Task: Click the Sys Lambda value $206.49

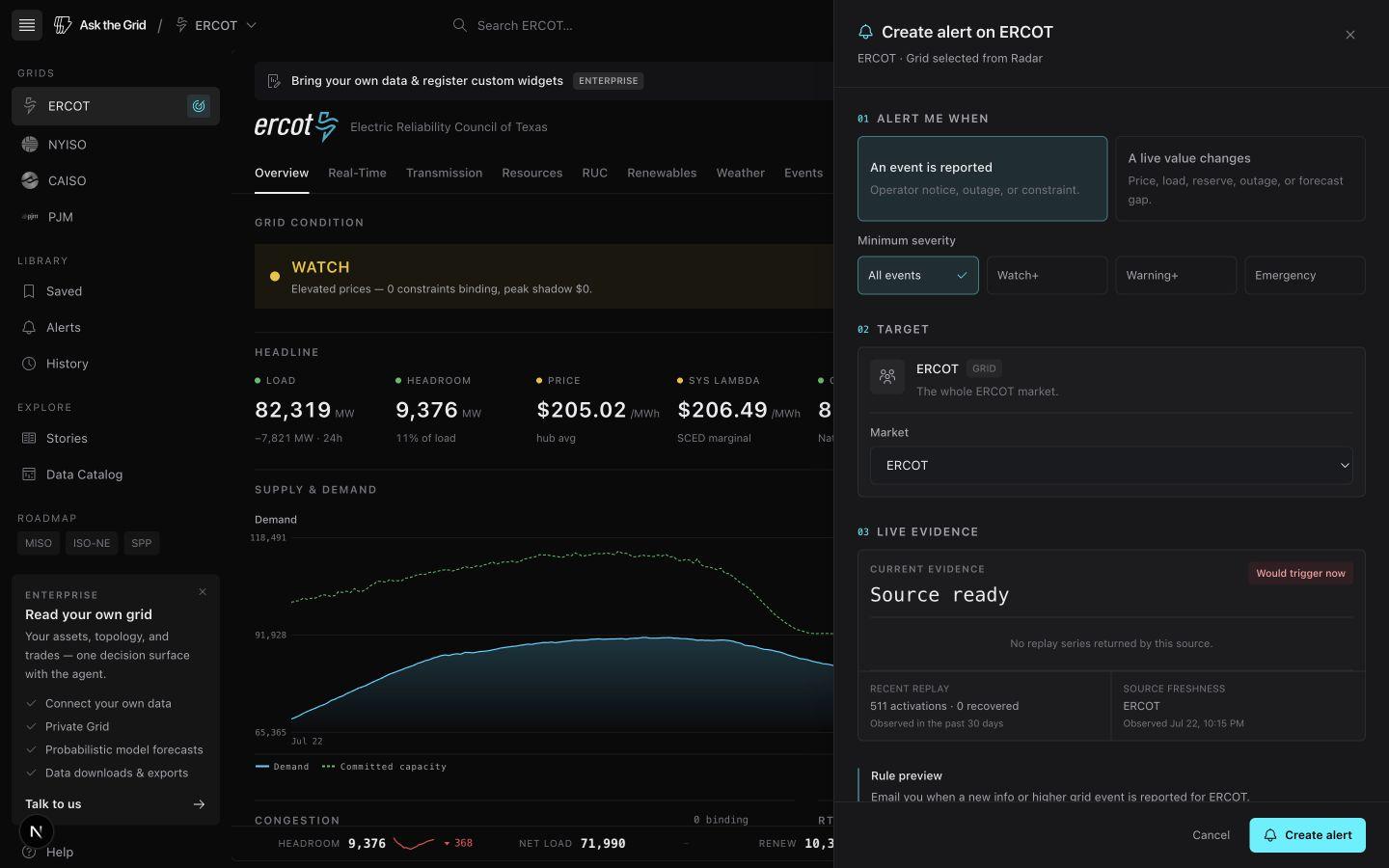Action: coord(722,410)
